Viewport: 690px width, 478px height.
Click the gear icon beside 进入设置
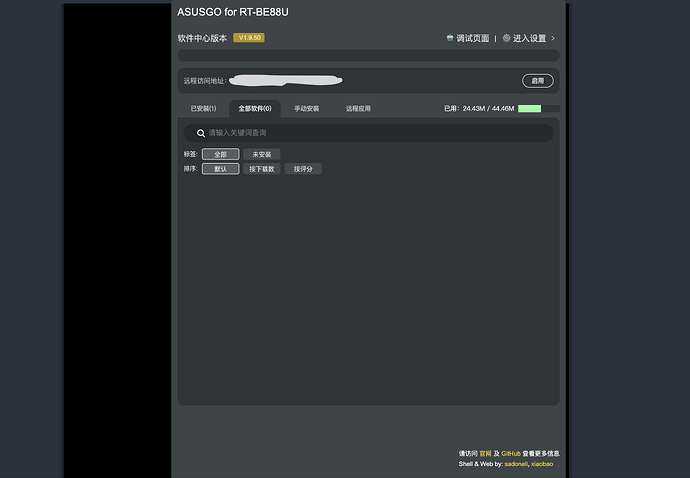click(x=506, y=38)
